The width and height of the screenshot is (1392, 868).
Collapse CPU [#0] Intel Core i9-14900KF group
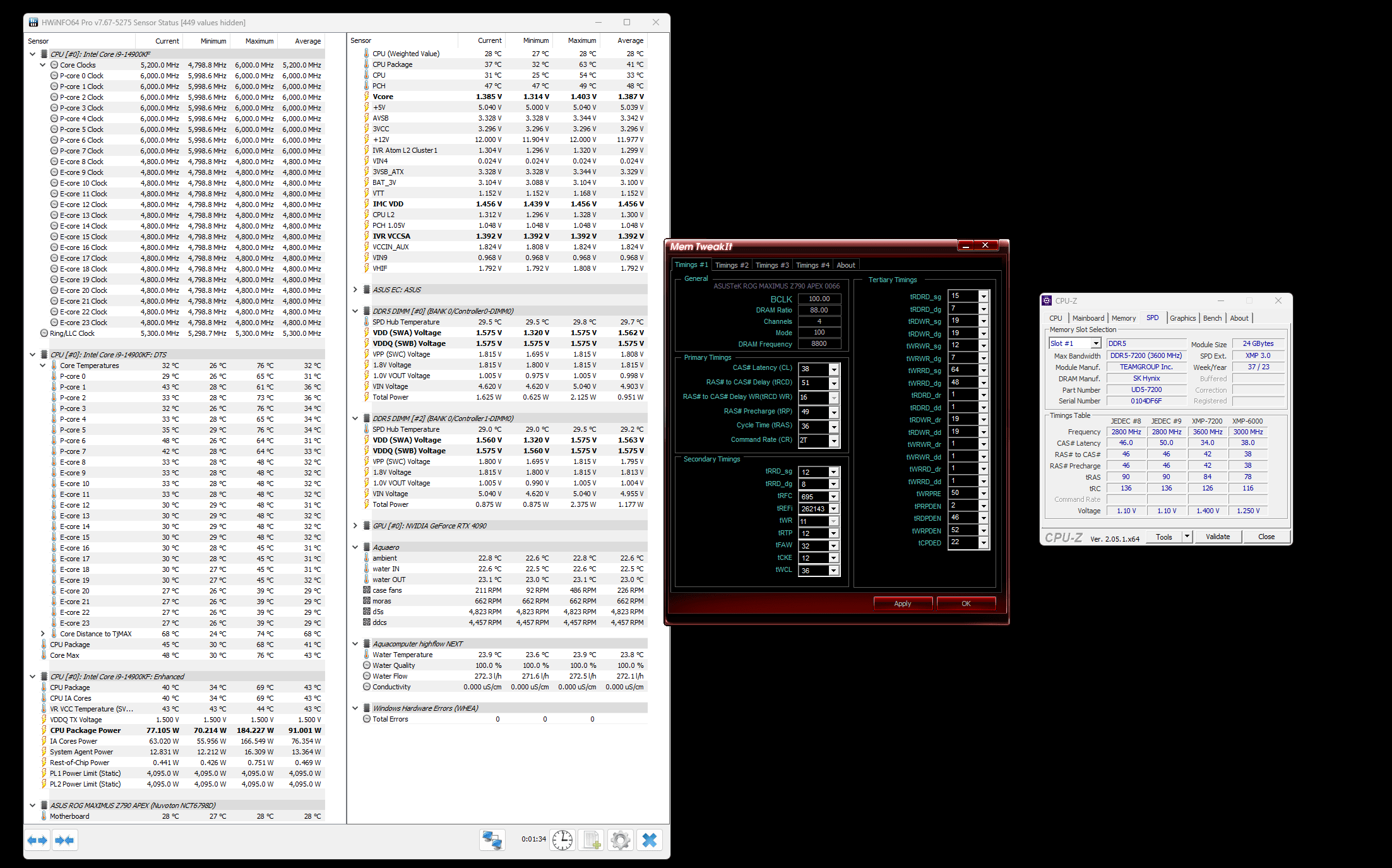(33, 54)
